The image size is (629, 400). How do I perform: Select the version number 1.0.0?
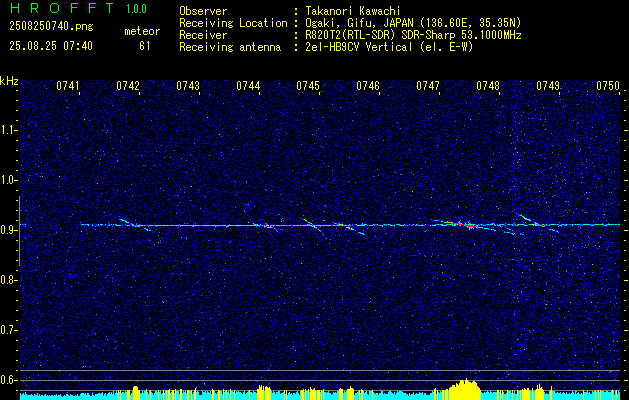coord(136,9)
